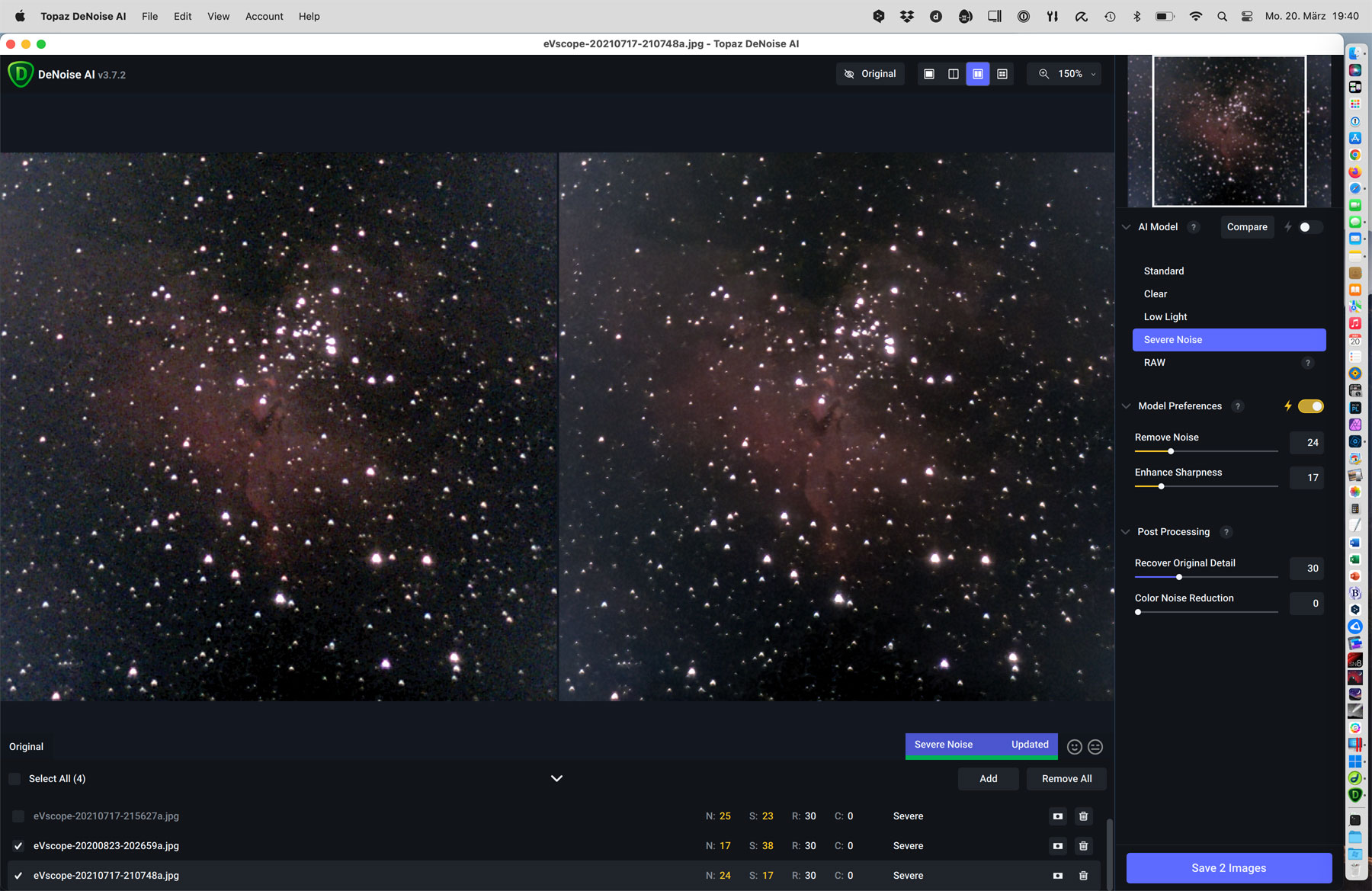Viewport: 1372px width, 891px height.
Task: Open Time Machine menu bar icon
Action: [x=1110, y=16]
